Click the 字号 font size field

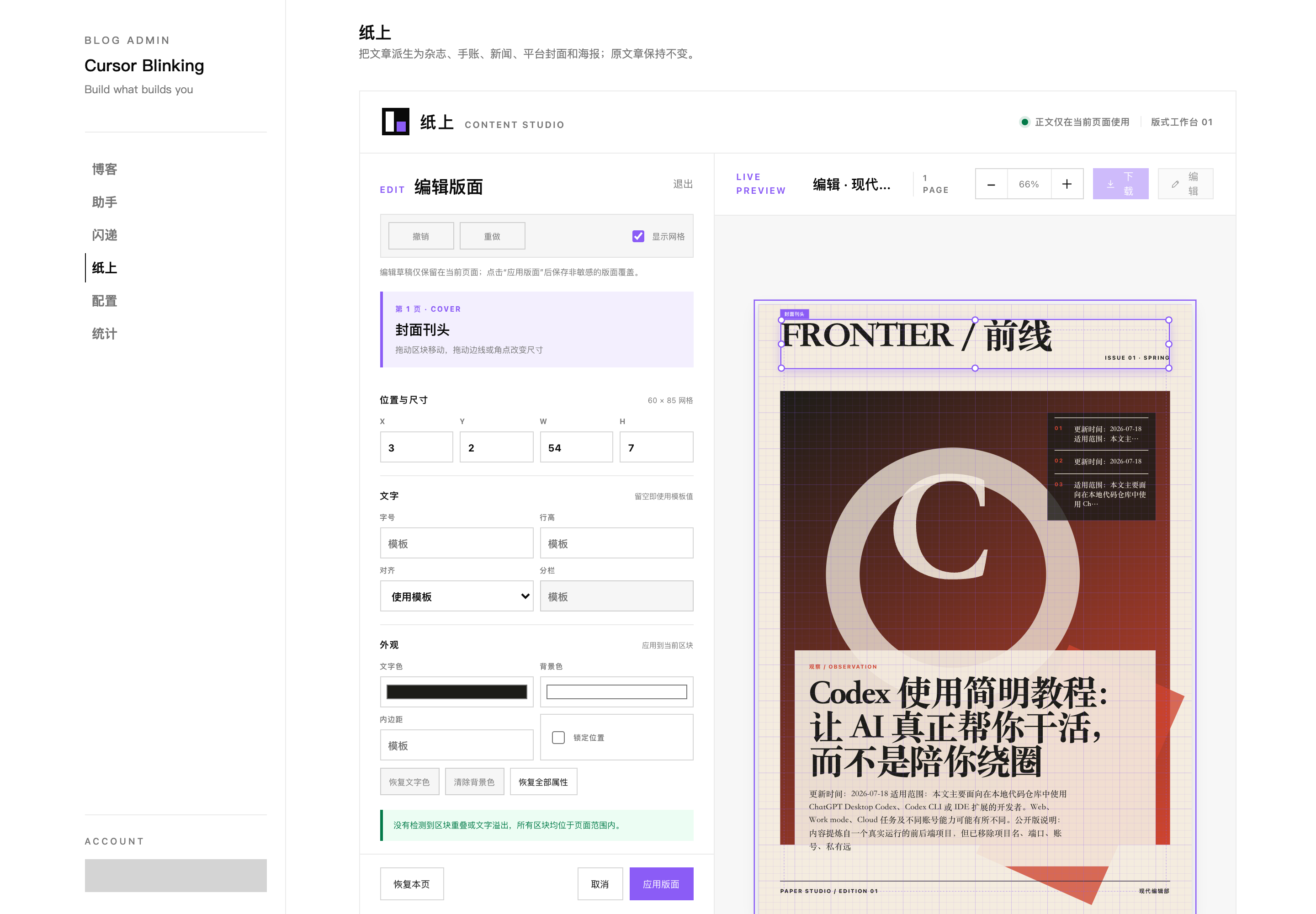[x=456, y=543]
